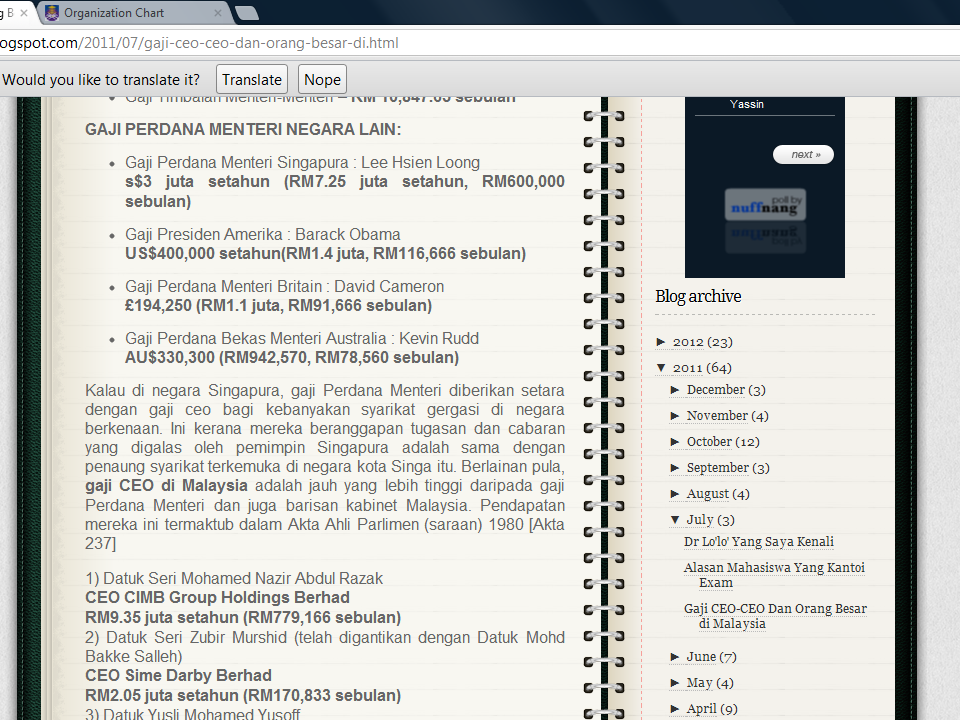The width and height of the screenshot is (960, 720).
Task: Click the Yassin poll option text
Action: tap(746, 104)
